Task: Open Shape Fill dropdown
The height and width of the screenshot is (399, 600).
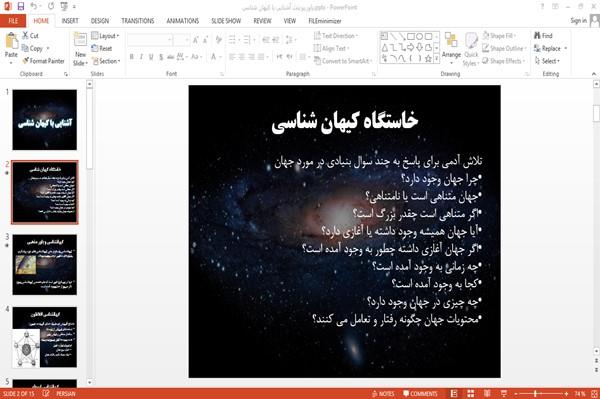Action: point(499,36)
